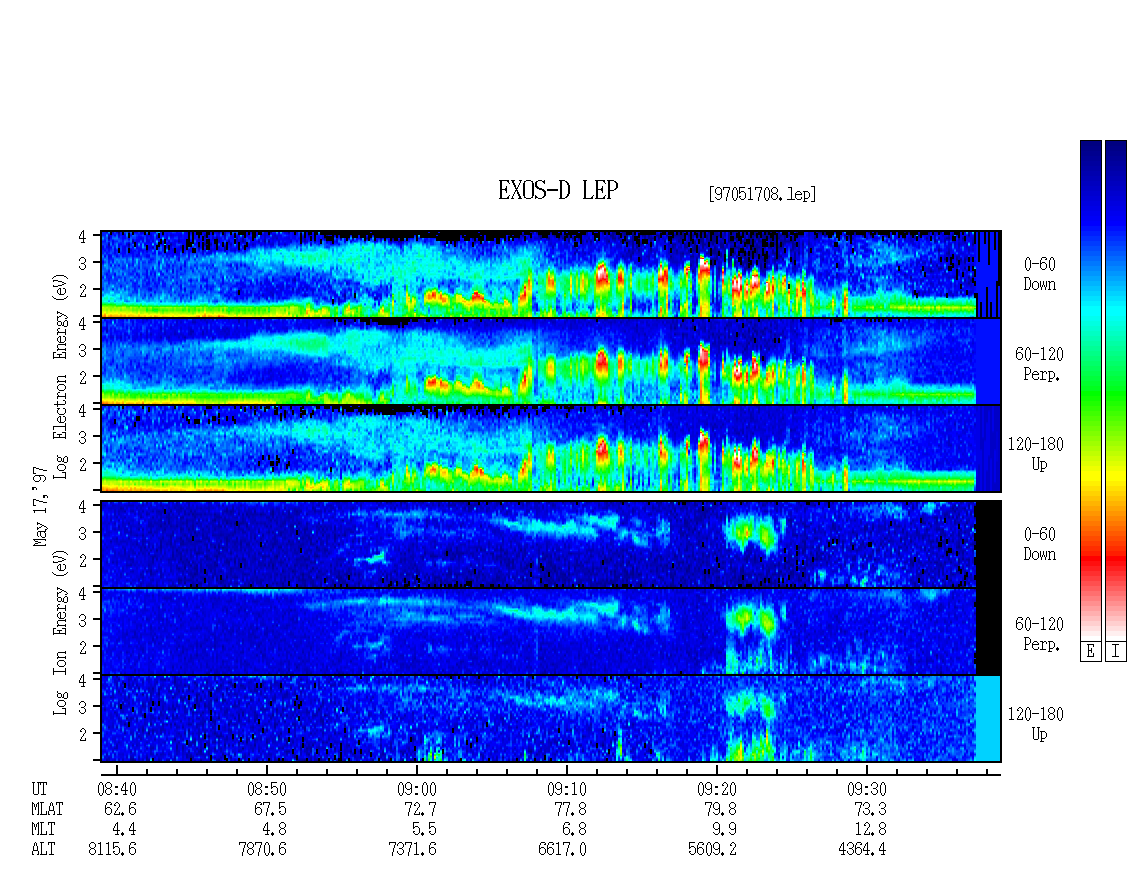Click the MLAT row label
Viewport: 1130px width, 875px height.
tap(47, 809)
